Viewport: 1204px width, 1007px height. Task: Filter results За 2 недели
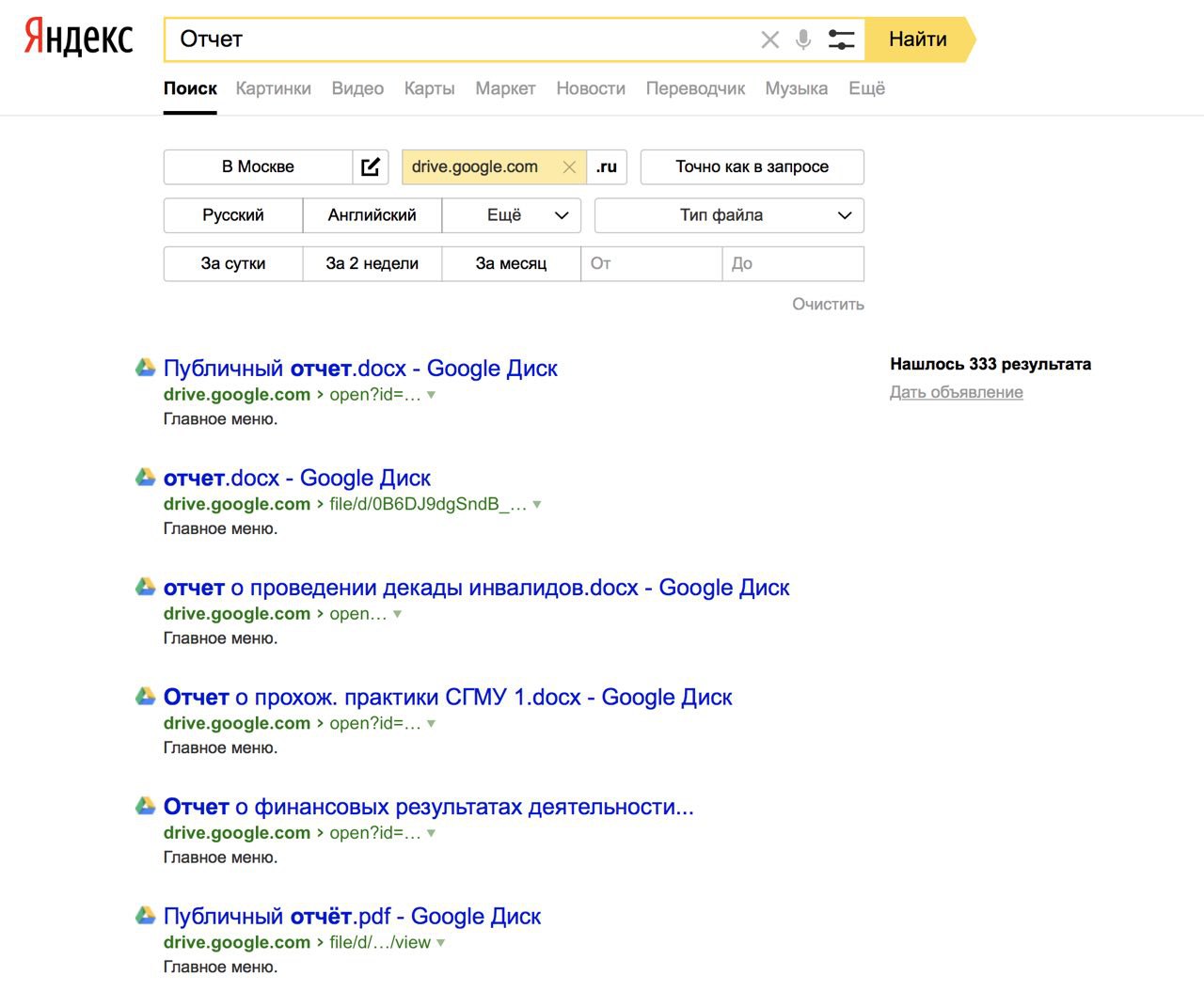(372, 263)
